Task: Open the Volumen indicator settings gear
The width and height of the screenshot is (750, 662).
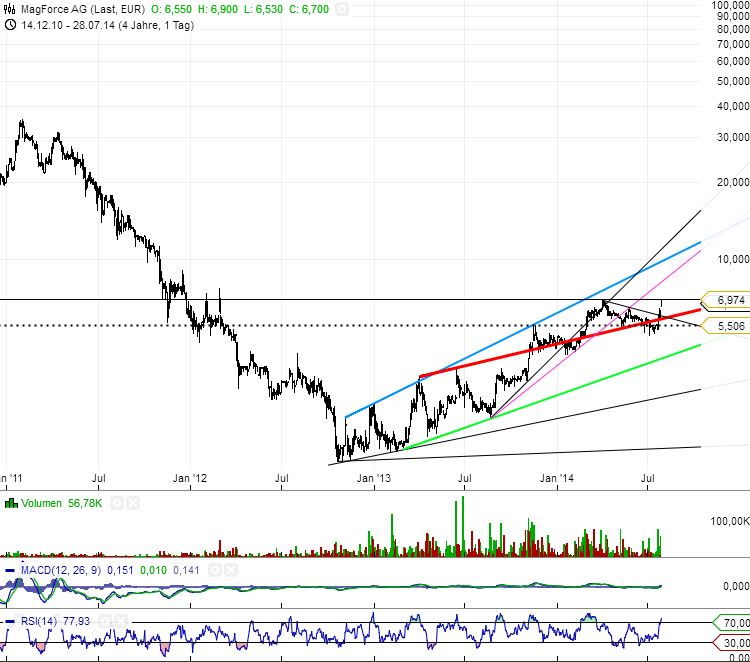Action: [117, 503]
